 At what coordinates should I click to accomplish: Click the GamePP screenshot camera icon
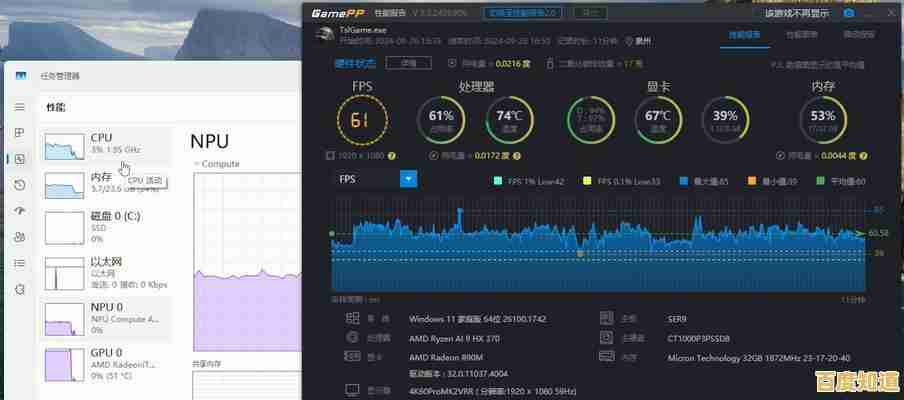click(849, 13)
